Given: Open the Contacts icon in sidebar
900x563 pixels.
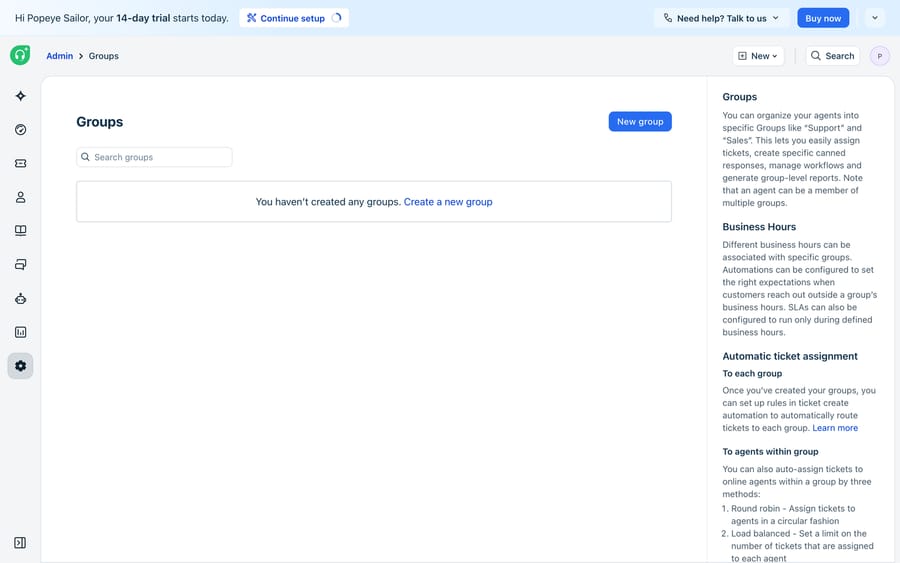Looking at the screenshot, I should (x=21, y=197).
